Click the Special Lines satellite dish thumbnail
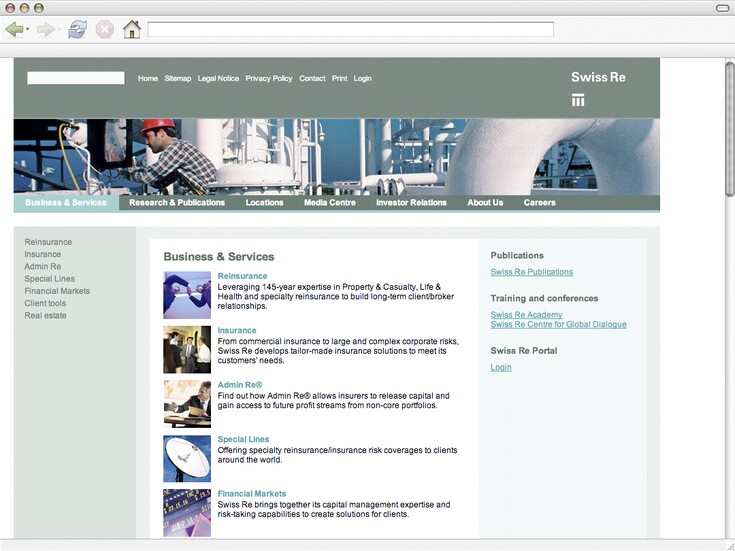 tap(187, 459)
